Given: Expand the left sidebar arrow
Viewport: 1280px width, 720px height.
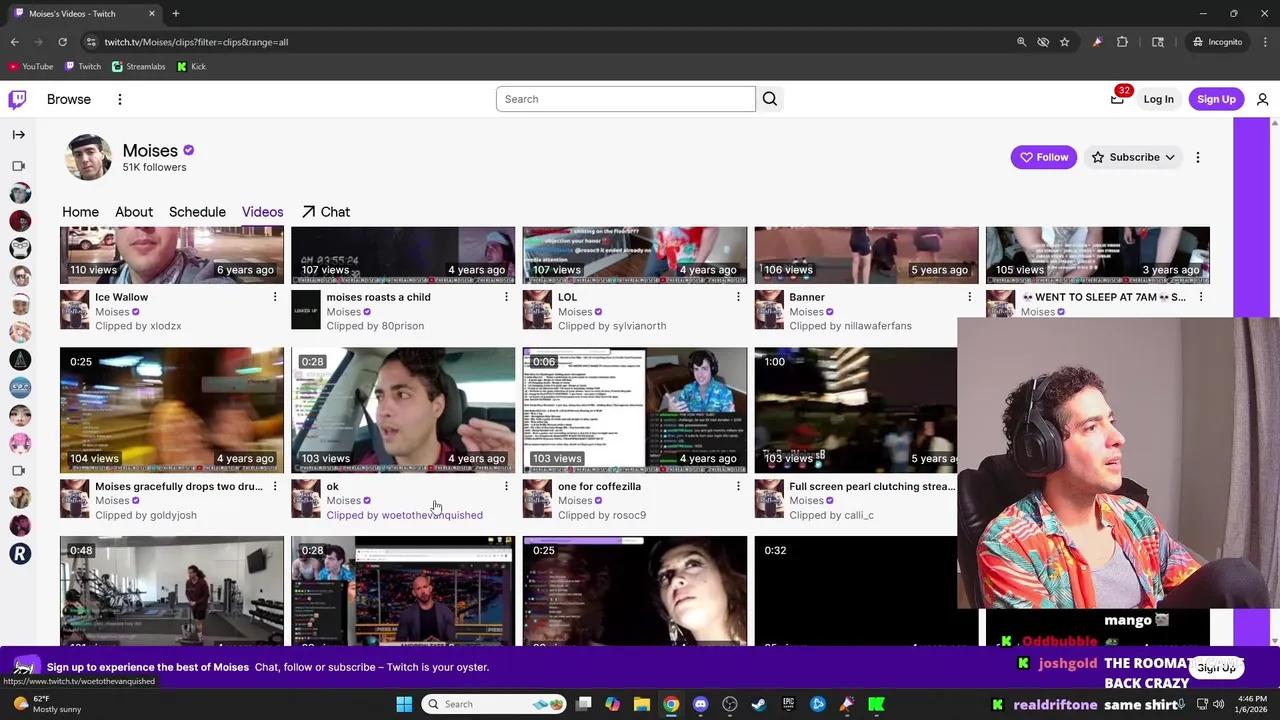Looking at the screenshot, I should pos(18,134).
